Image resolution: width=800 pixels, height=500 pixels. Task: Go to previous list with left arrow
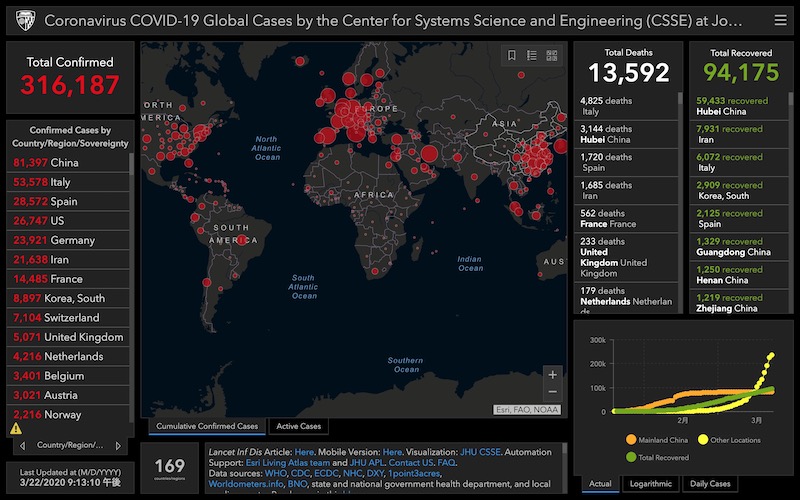point(18,445)
